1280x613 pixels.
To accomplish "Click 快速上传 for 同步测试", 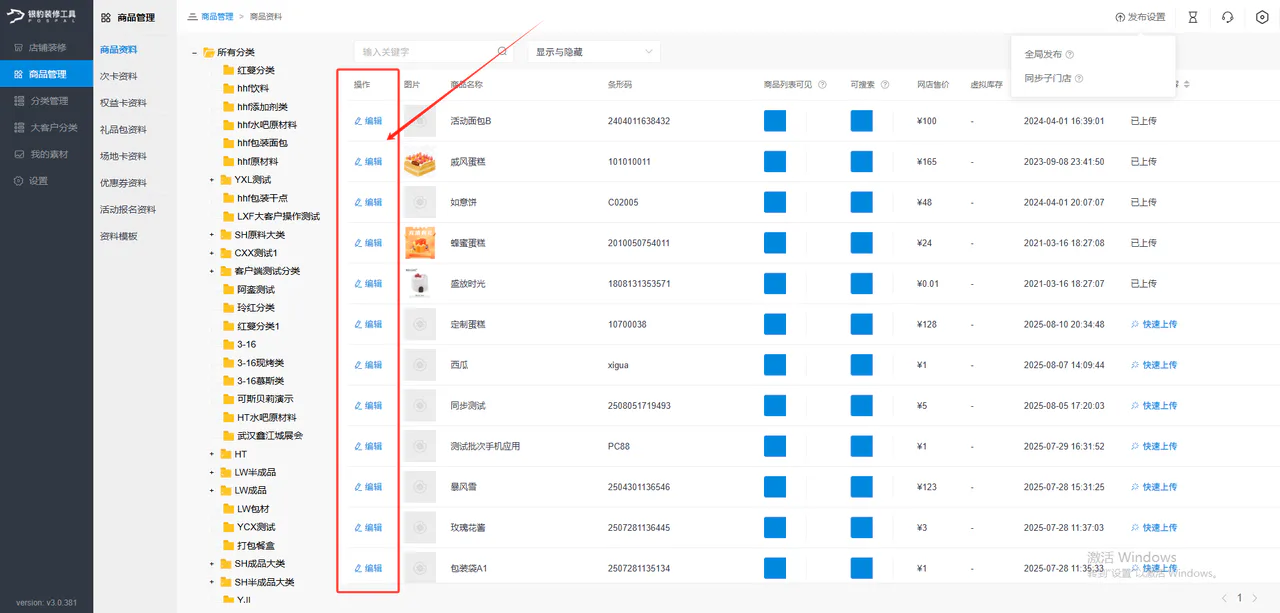I will pyautogui.click(x=1154, y=405).
